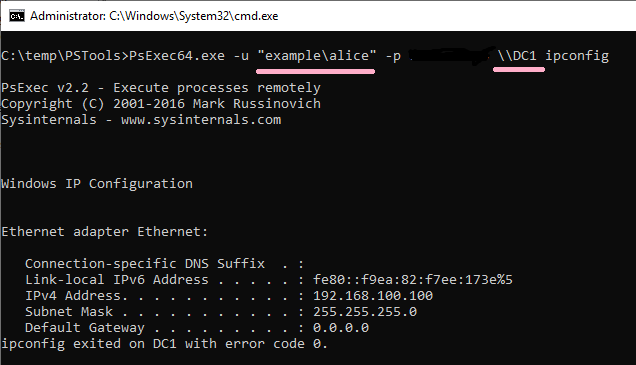Click the error code 0 exit message

click(x=164, y=344)
